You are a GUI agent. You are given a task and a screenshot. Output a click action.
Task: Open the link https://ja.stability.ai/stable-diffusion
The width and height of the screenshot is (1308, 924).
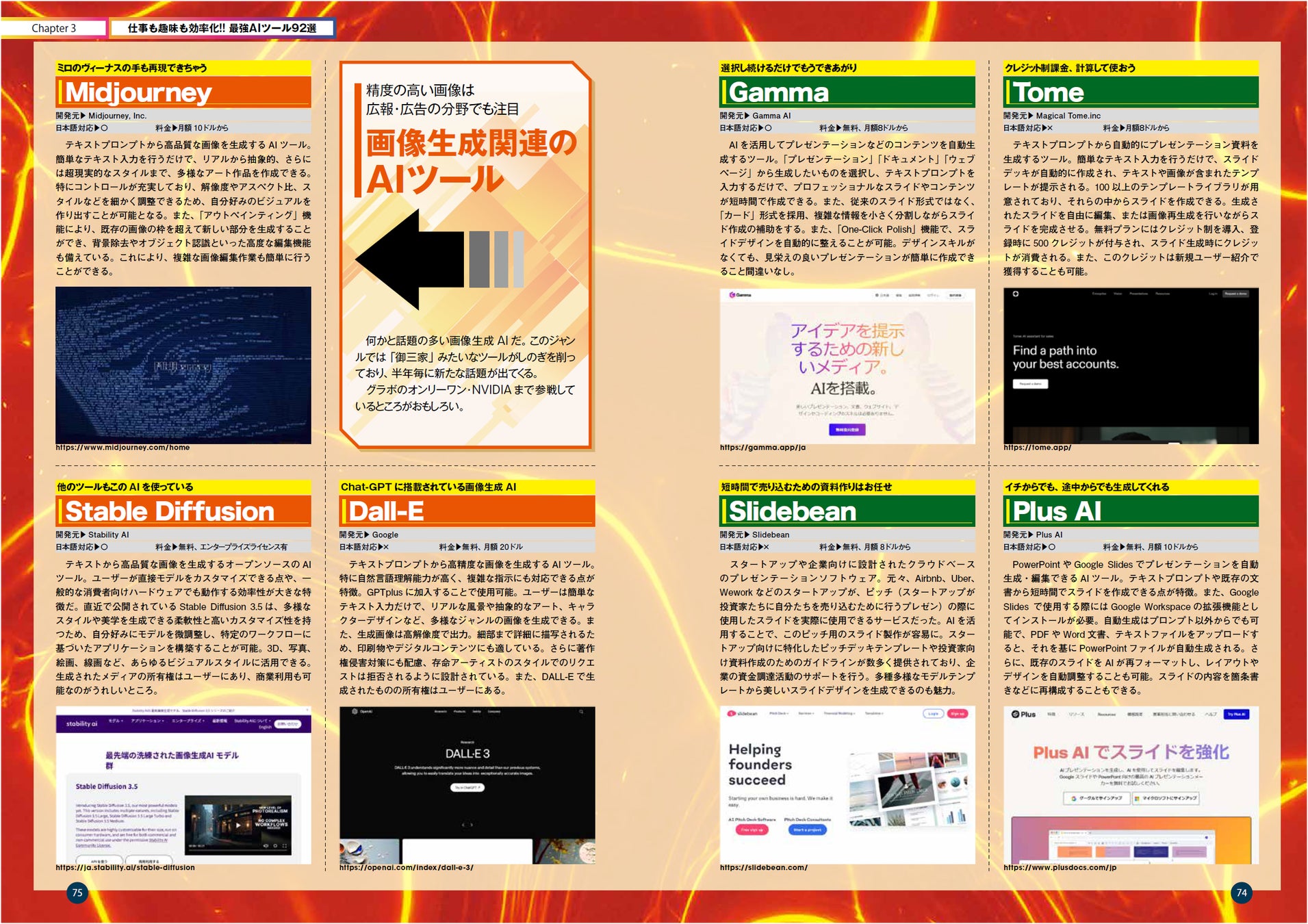[125, 867]
